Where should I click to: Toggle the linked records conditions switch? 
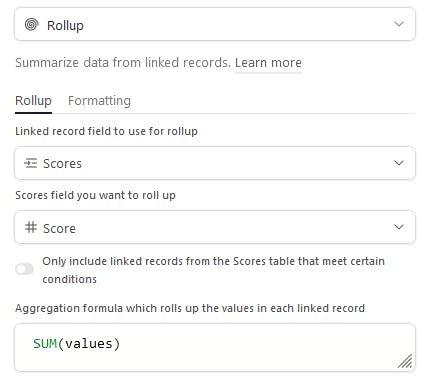24,269
